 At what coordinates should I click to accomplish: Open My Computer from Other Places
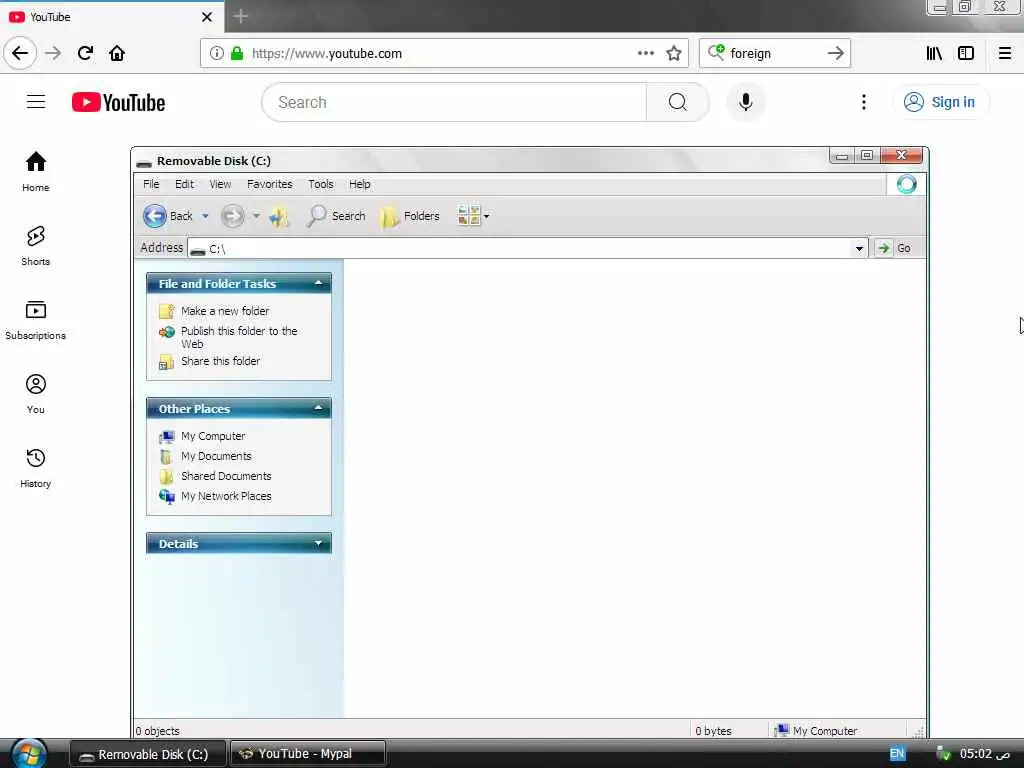(x=213, y=436)
